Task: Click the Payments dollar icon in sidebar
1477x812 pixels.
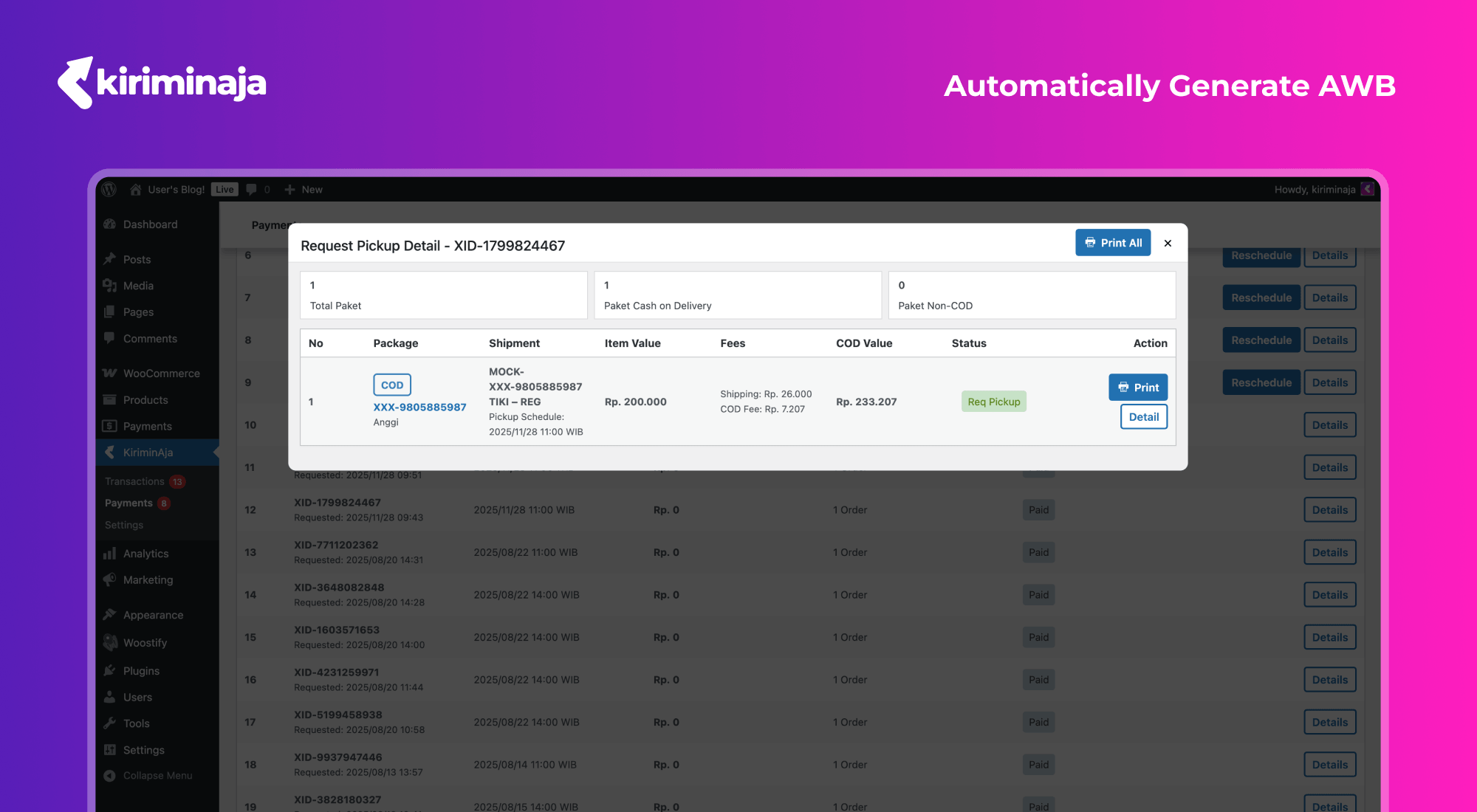Action: pos(110,426)
